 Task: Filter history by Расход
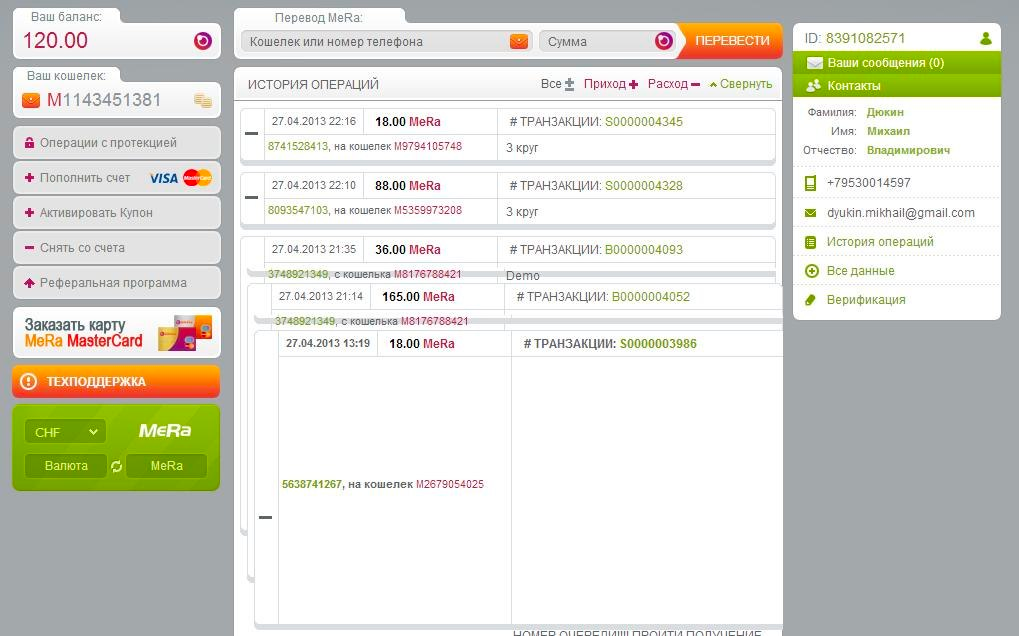pyautogui.click(x=674, y=84)
